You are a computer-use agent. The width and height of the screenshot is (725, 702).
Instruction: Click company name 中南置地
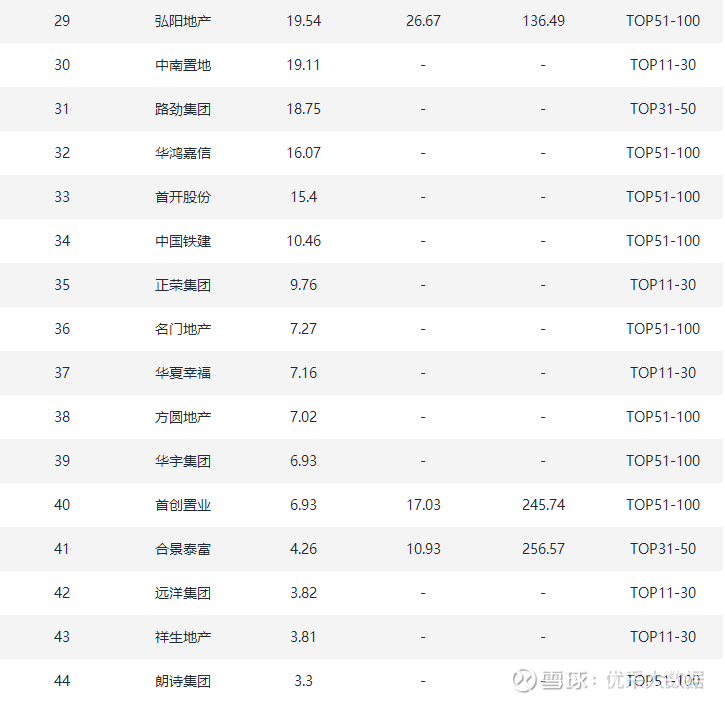coord(183,65)
